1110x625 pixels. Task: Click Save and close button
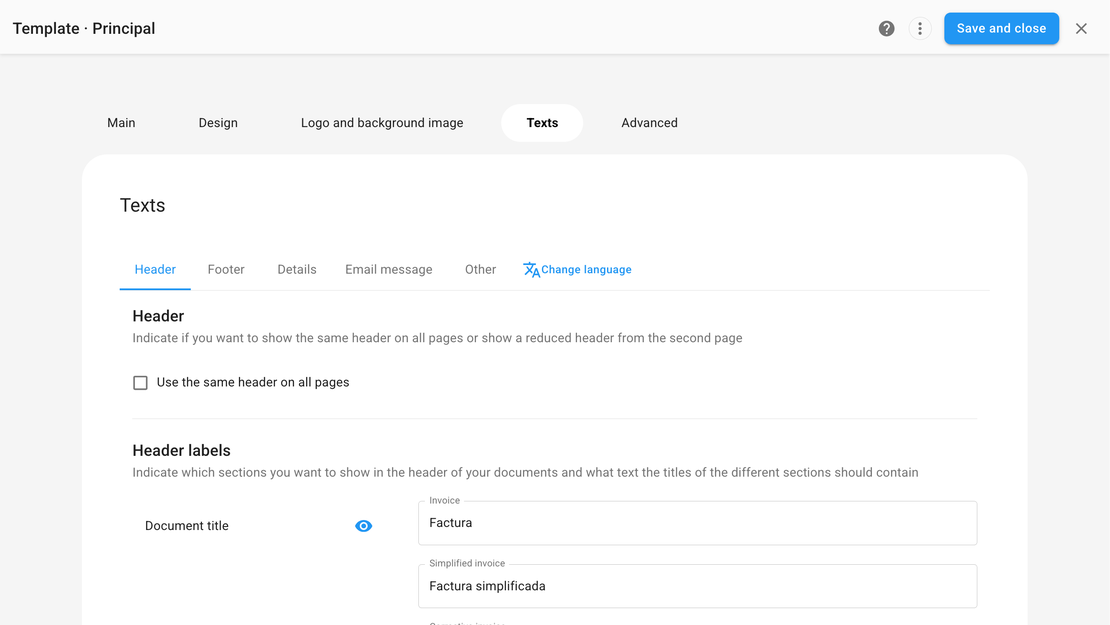pos(1001,29)
